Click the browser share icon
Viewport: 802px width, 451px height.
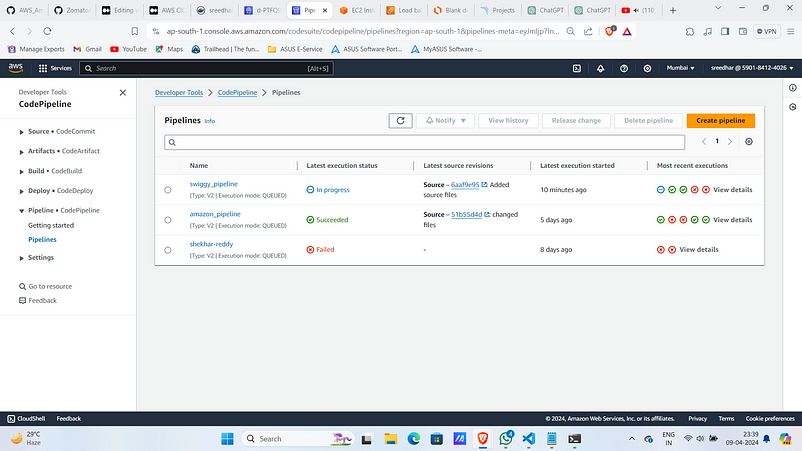[x=588, y=31]
